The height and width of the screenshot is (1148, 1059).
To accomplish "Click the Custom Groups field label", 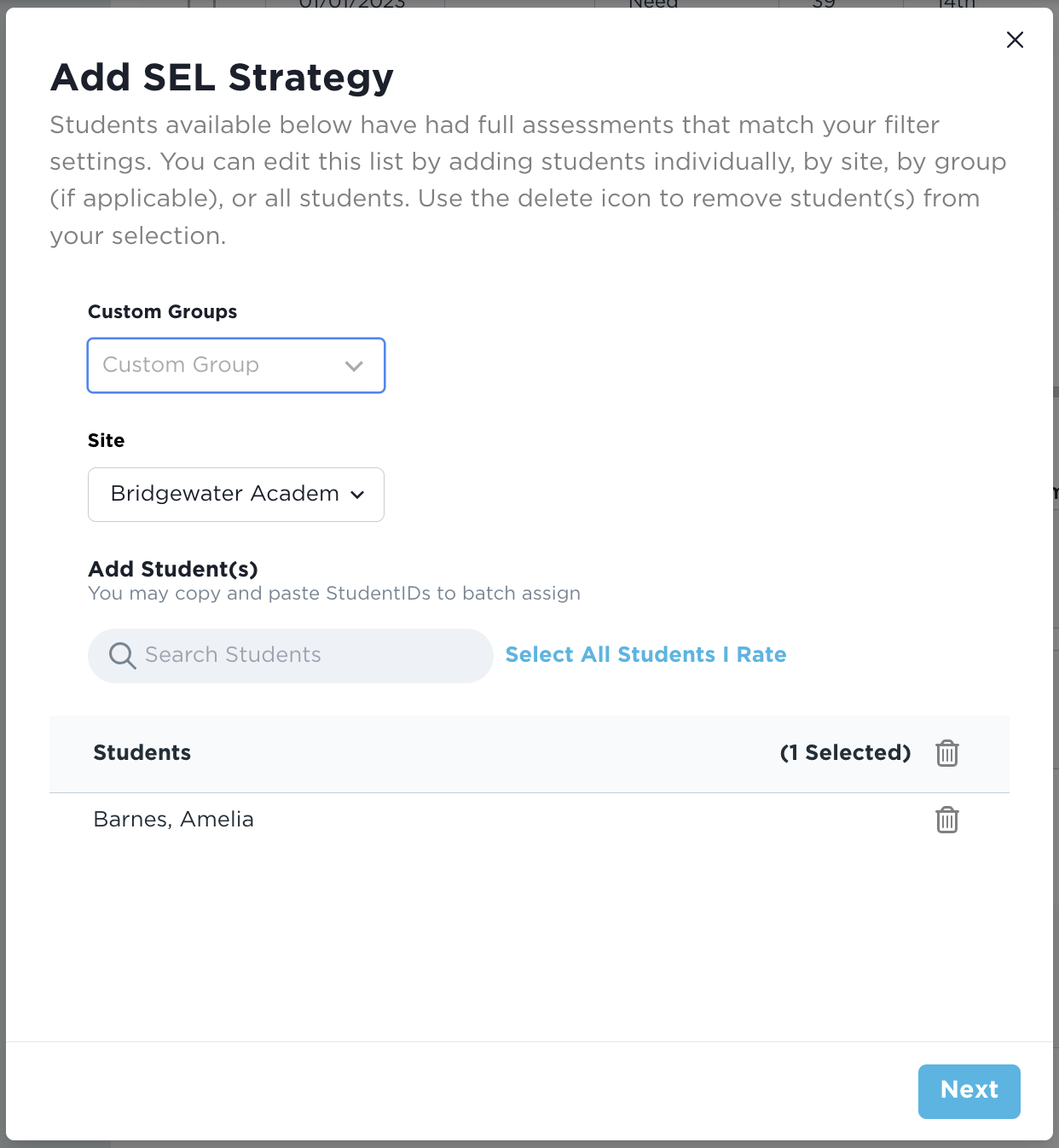I will 162,311.
